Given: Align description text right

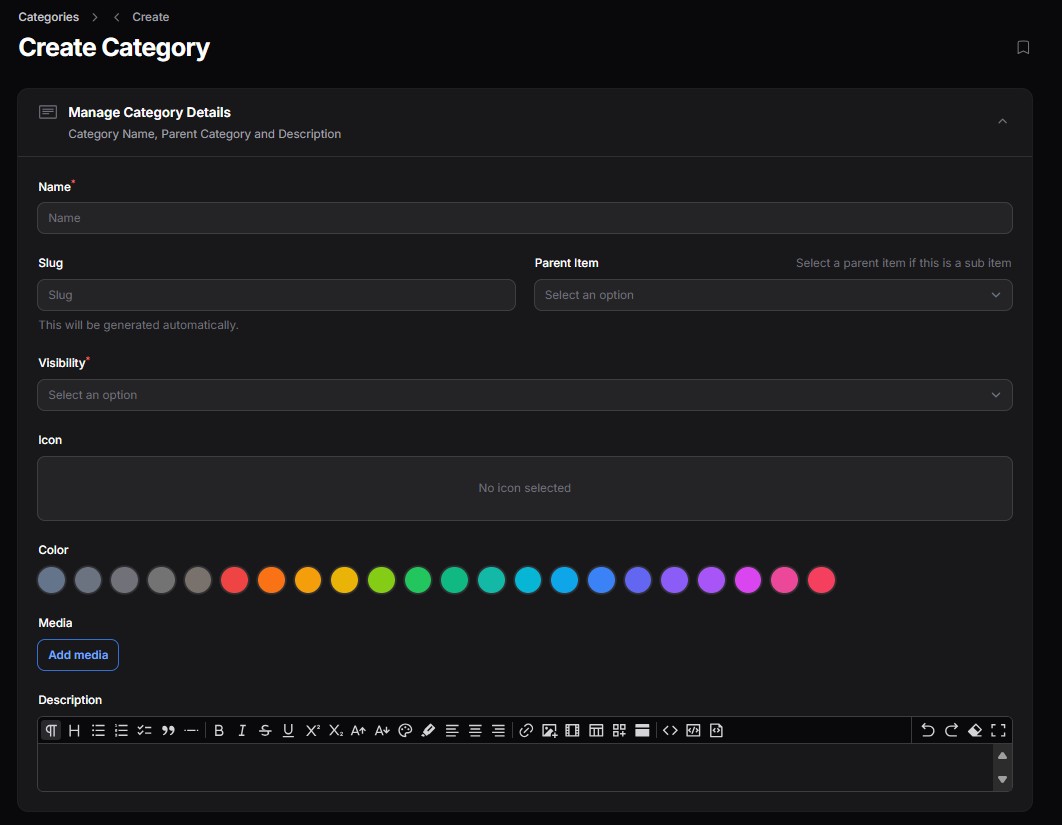Looking at the screenshot, I should point(498,730).
